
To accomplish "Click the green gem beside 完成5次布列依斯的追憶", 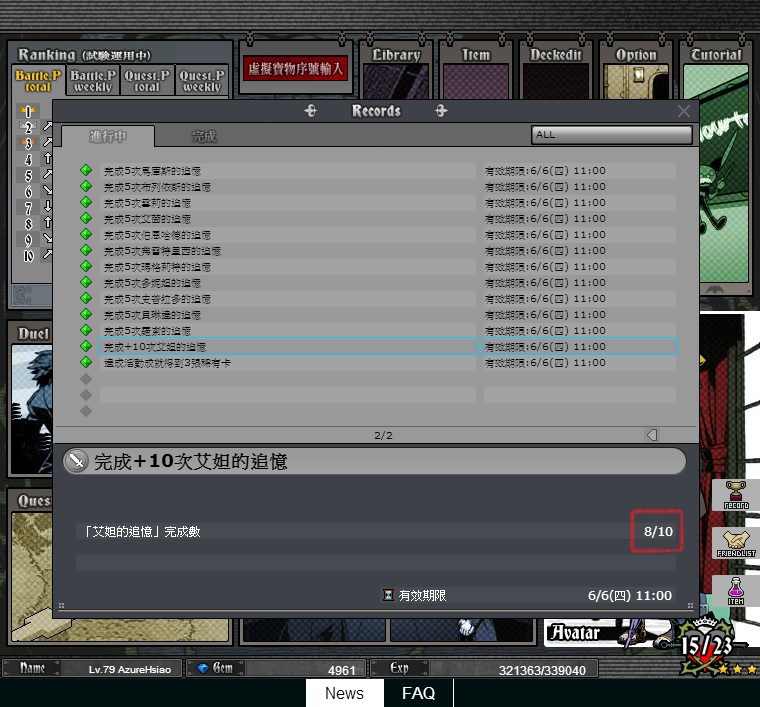I will (x=86, y=186).
